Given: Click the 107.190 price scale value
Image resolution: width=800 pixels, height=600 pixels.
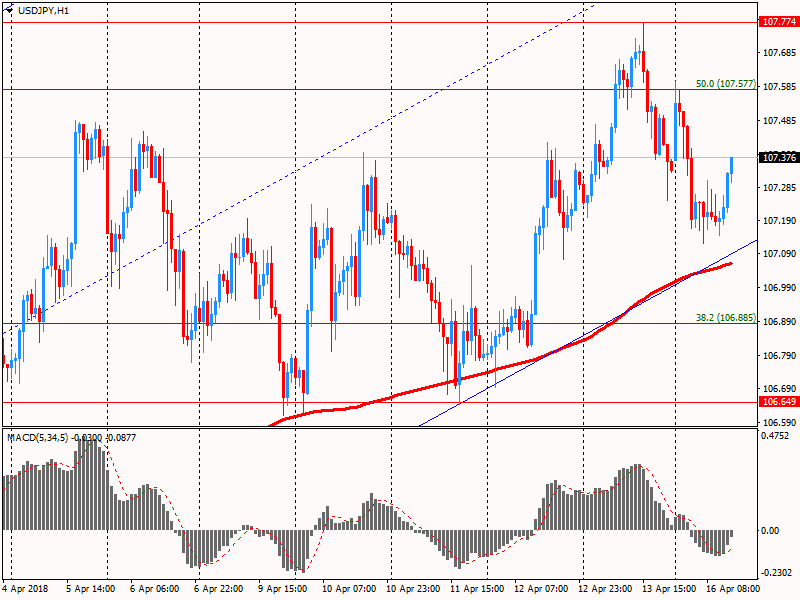Looking at the screenshot, I should click(779, 221).
